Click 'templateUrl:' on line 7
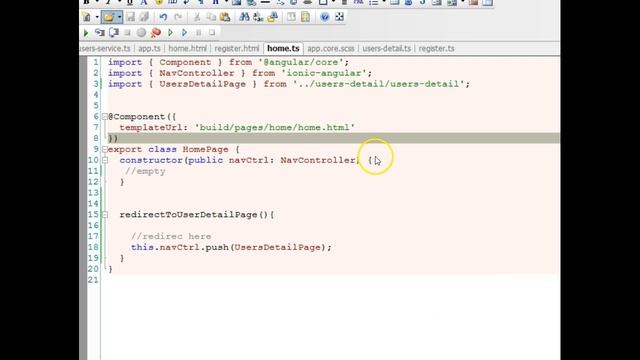 (154, 128)
